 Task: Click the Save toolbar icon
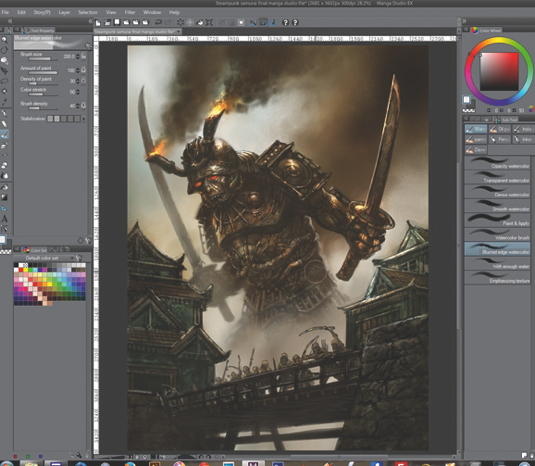click(117, 23)
